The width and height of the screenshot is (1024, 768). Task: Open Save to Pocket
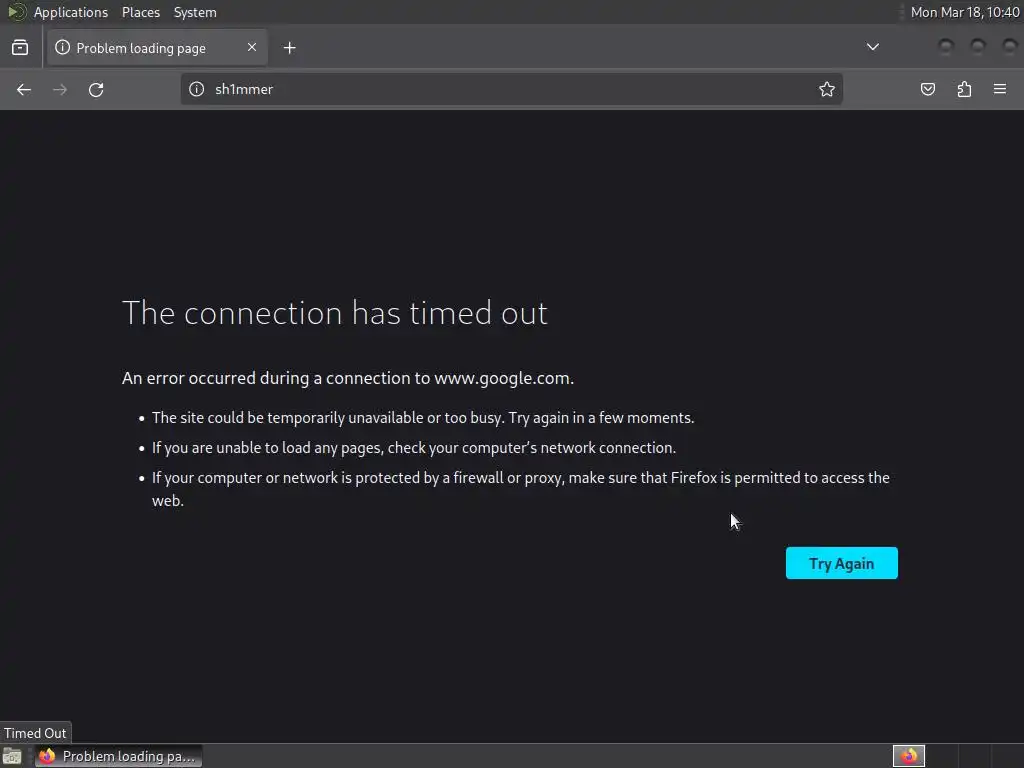click(x=927, y=89)
